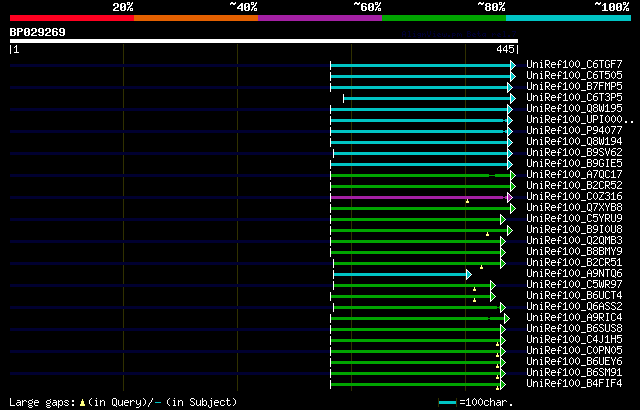640x410 pixels.
Task: Select the UniRef100_B4FIF4 label
Action: [x=574, y=384]
